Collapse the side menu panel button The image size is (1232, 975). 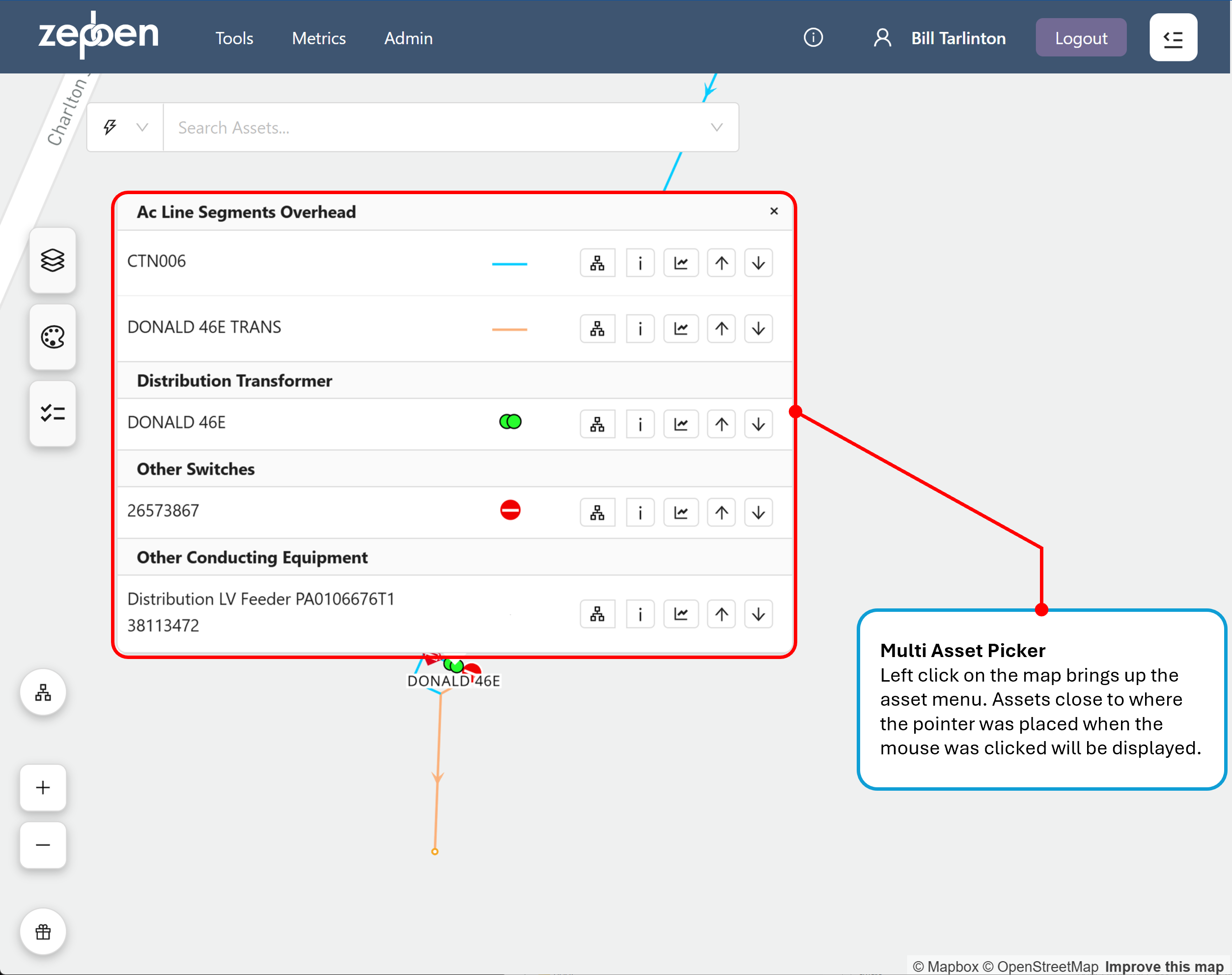point(1173,38)
